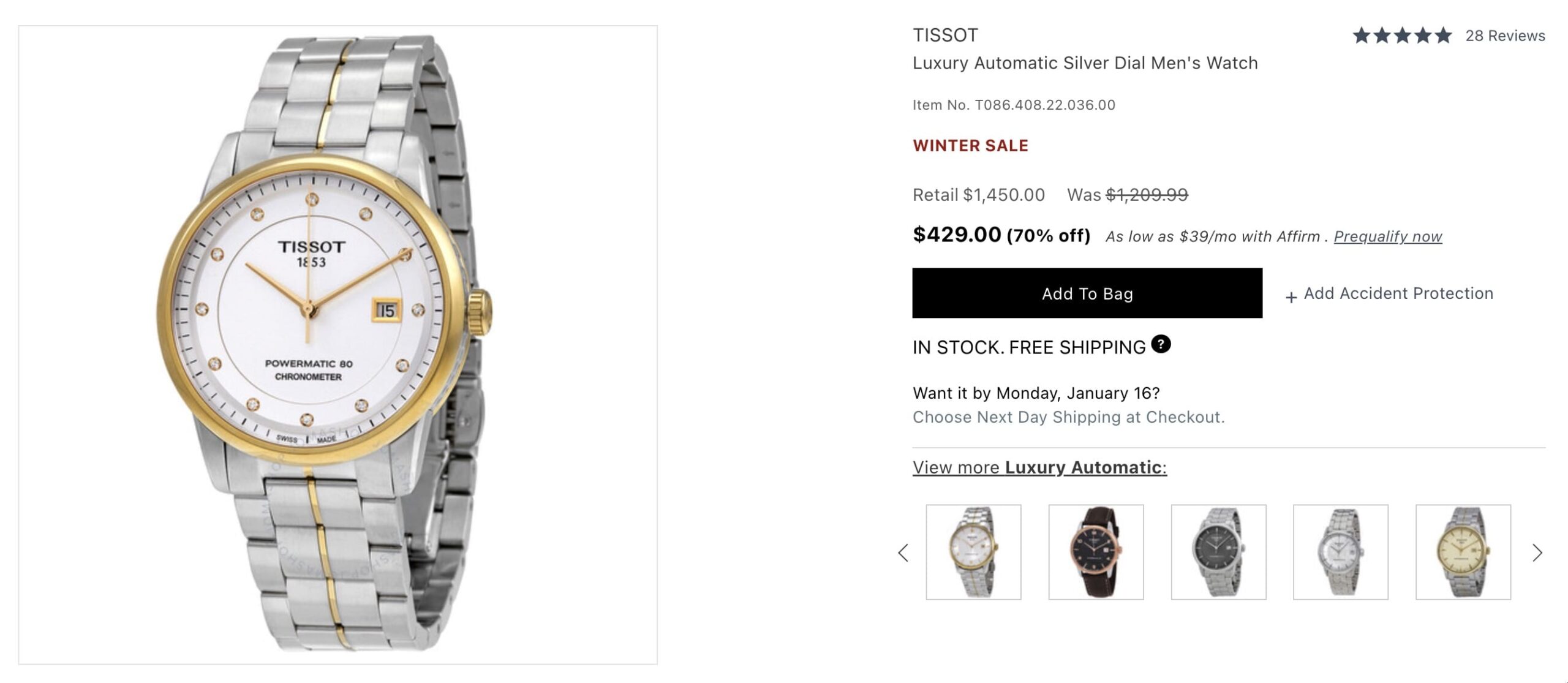Select the brown leather strap watch thumbnail
Image resolution: width=1568 pixels, height=683 pixels.
[x=1096, y=552]
